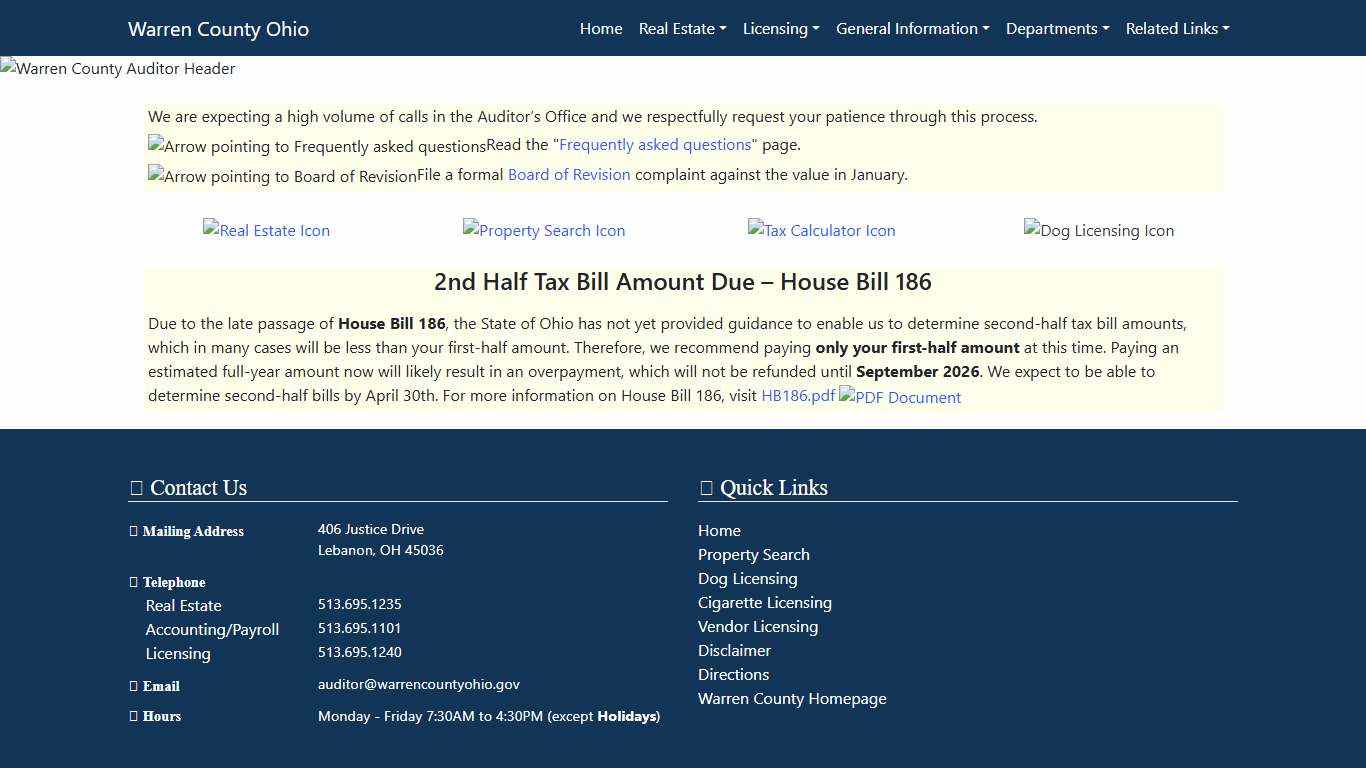Screen dimensions: 1366x768
Task: Select the Tax Calculator Icon
Action: [821, 230]
